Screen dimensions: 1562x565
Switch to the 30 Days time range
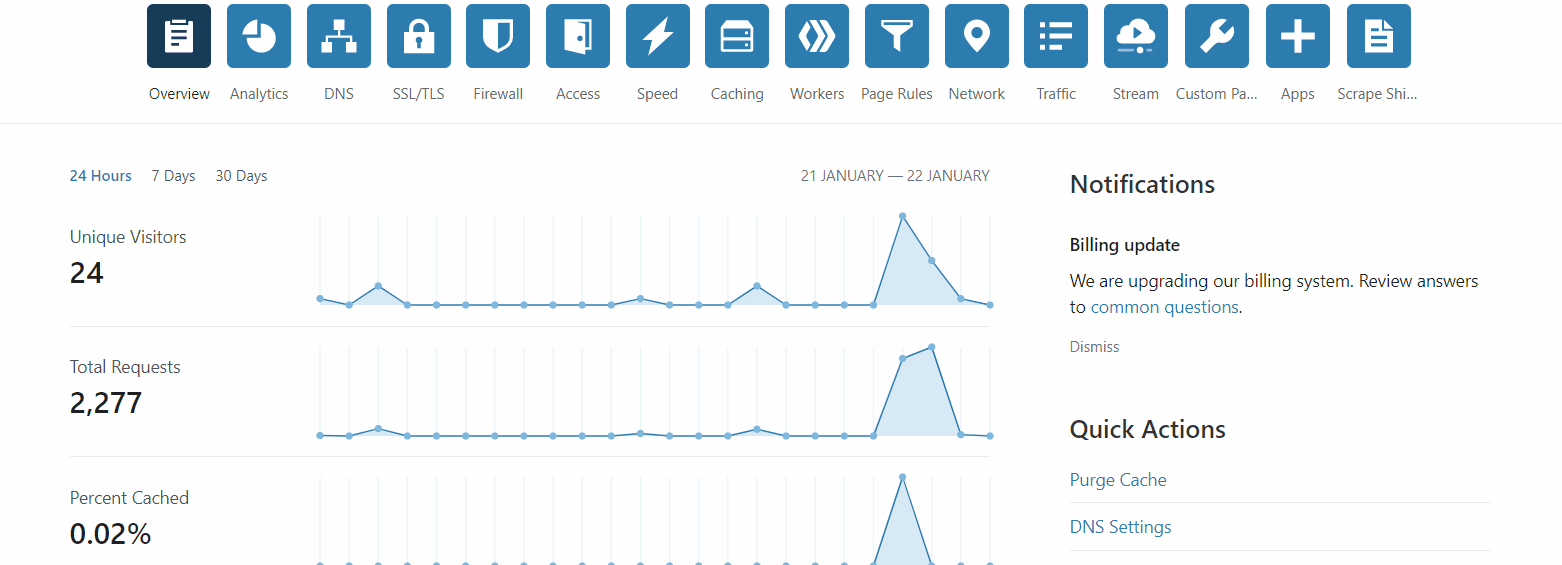(x=241, y=176)
